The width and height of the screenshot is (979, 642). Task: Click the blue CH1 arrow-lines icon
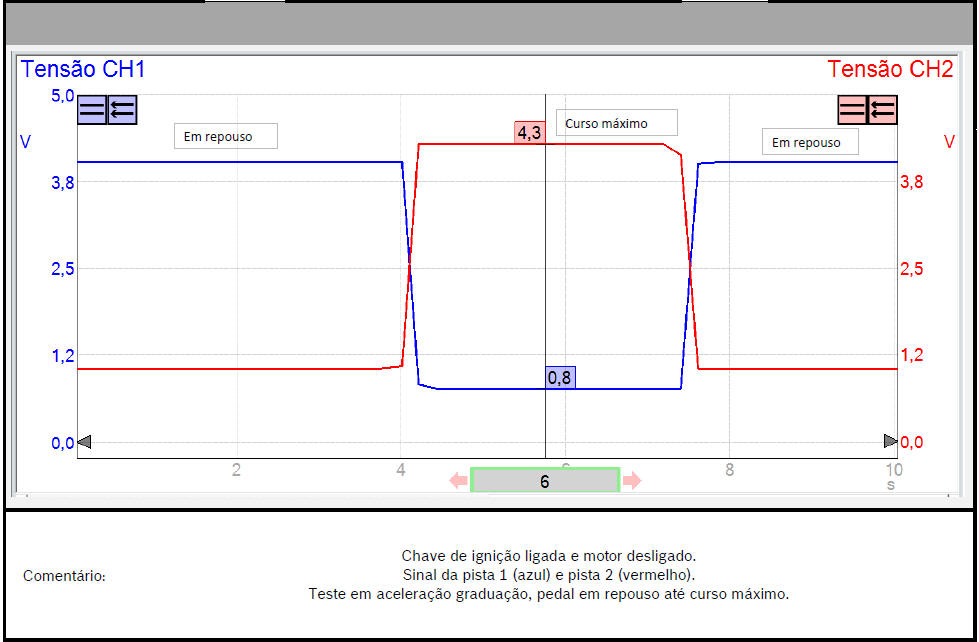pos(122,110)
